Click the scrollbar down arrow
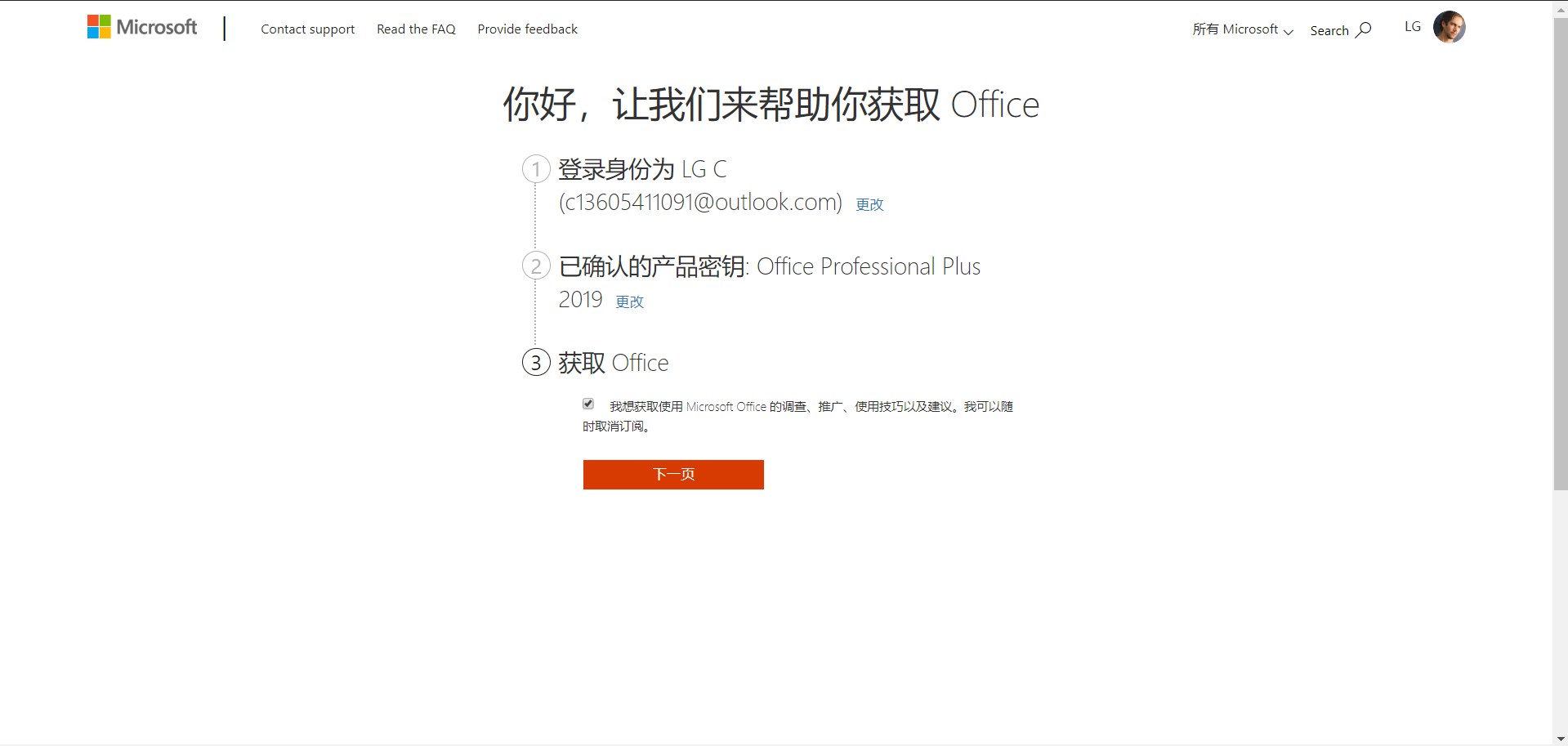Image resolution: width=1568 pixels, height=746 pixels. click(1560, 738)
